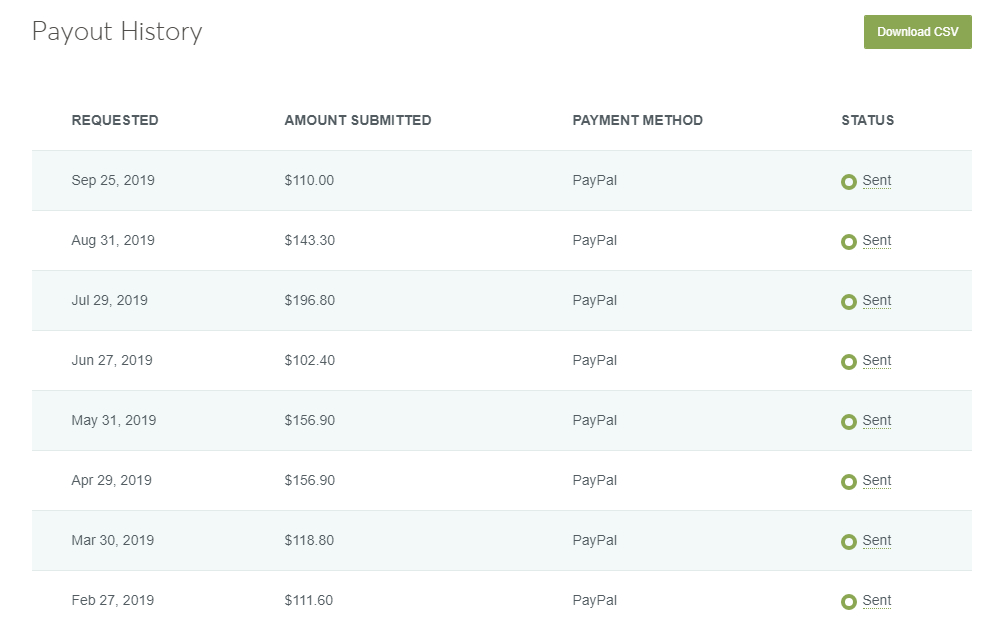Image resolution: width=997 pixels, height=625 pixels.
Task: Click the green status circle for Mar 30, 2019
Action: (x=848, y=542)
